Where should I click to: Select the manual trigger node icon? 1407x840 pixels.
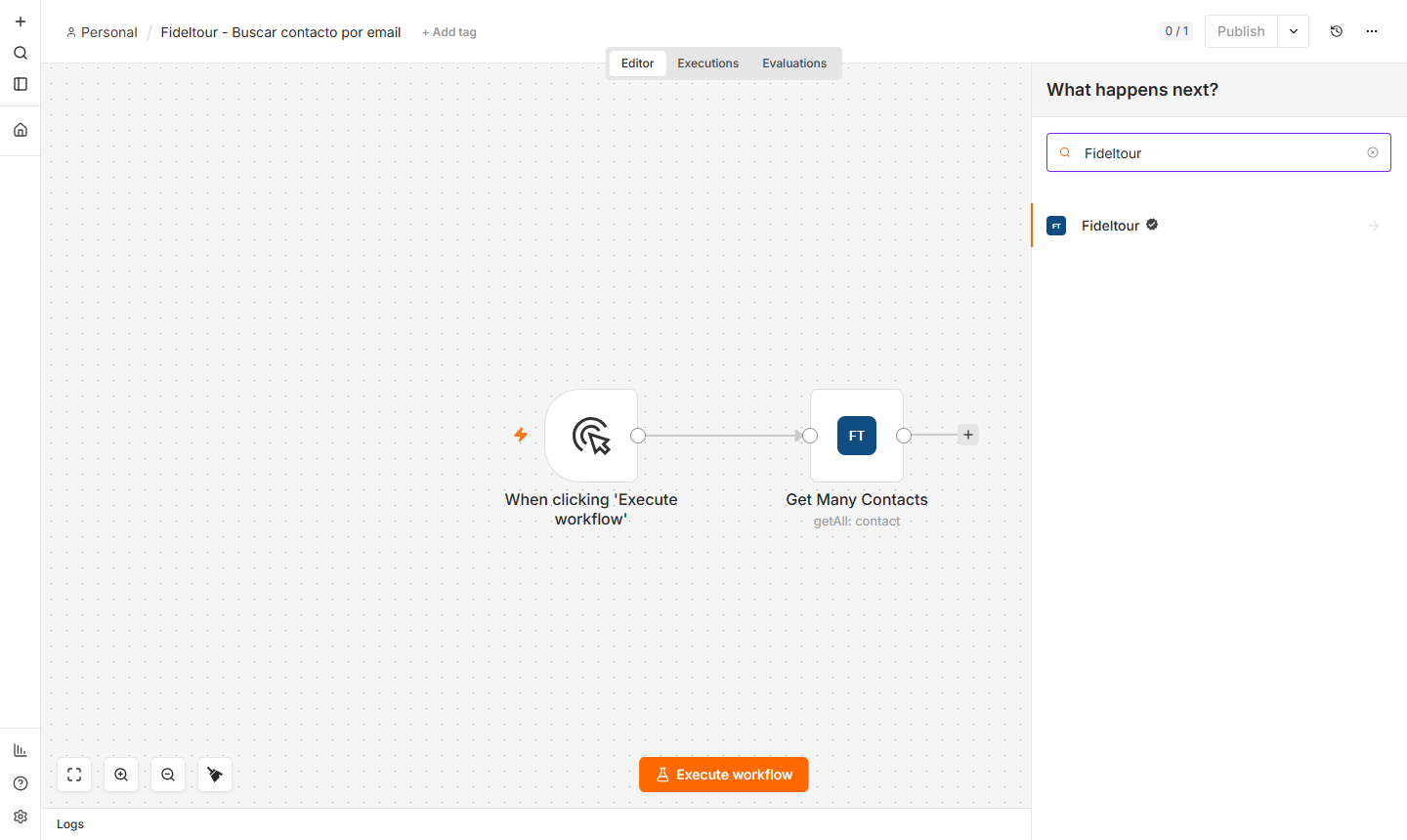[591, 436]
